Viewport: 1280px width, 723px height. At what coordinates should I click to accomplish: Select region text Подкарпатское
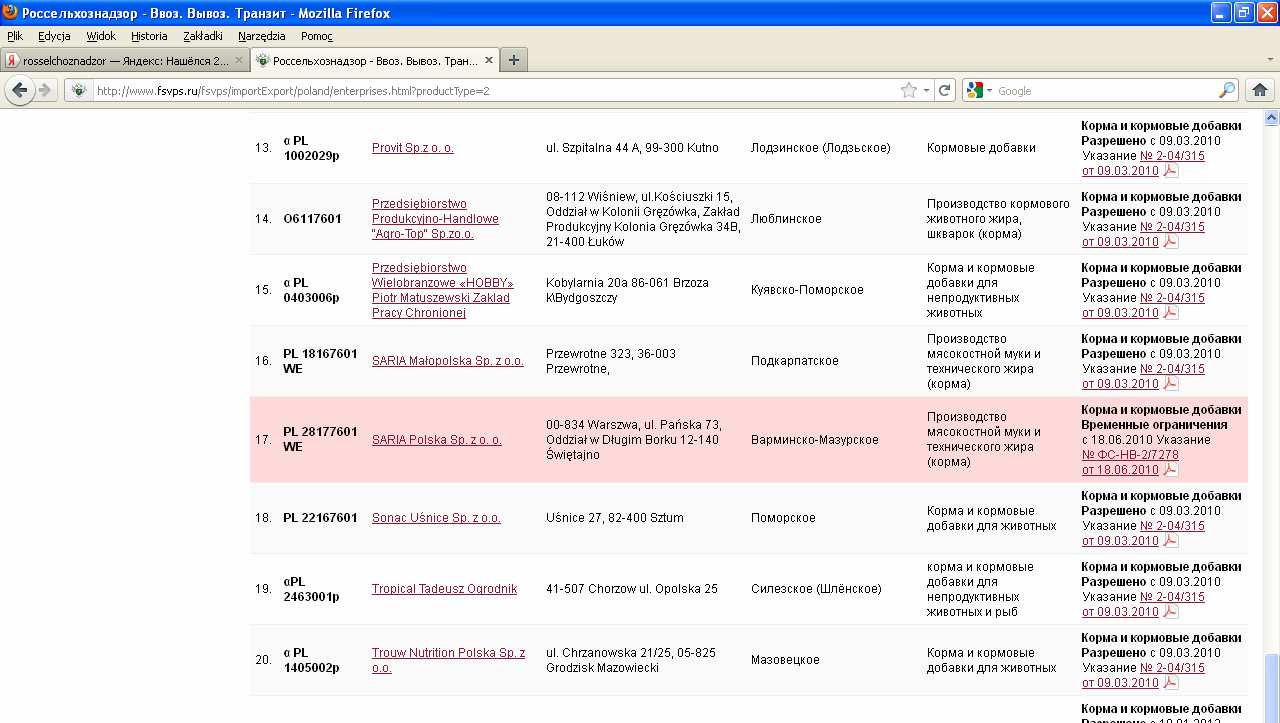[795, 361]
